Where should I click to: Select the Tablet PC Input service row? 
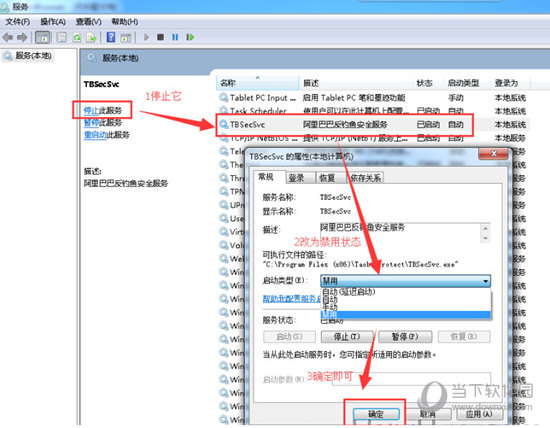373,98
